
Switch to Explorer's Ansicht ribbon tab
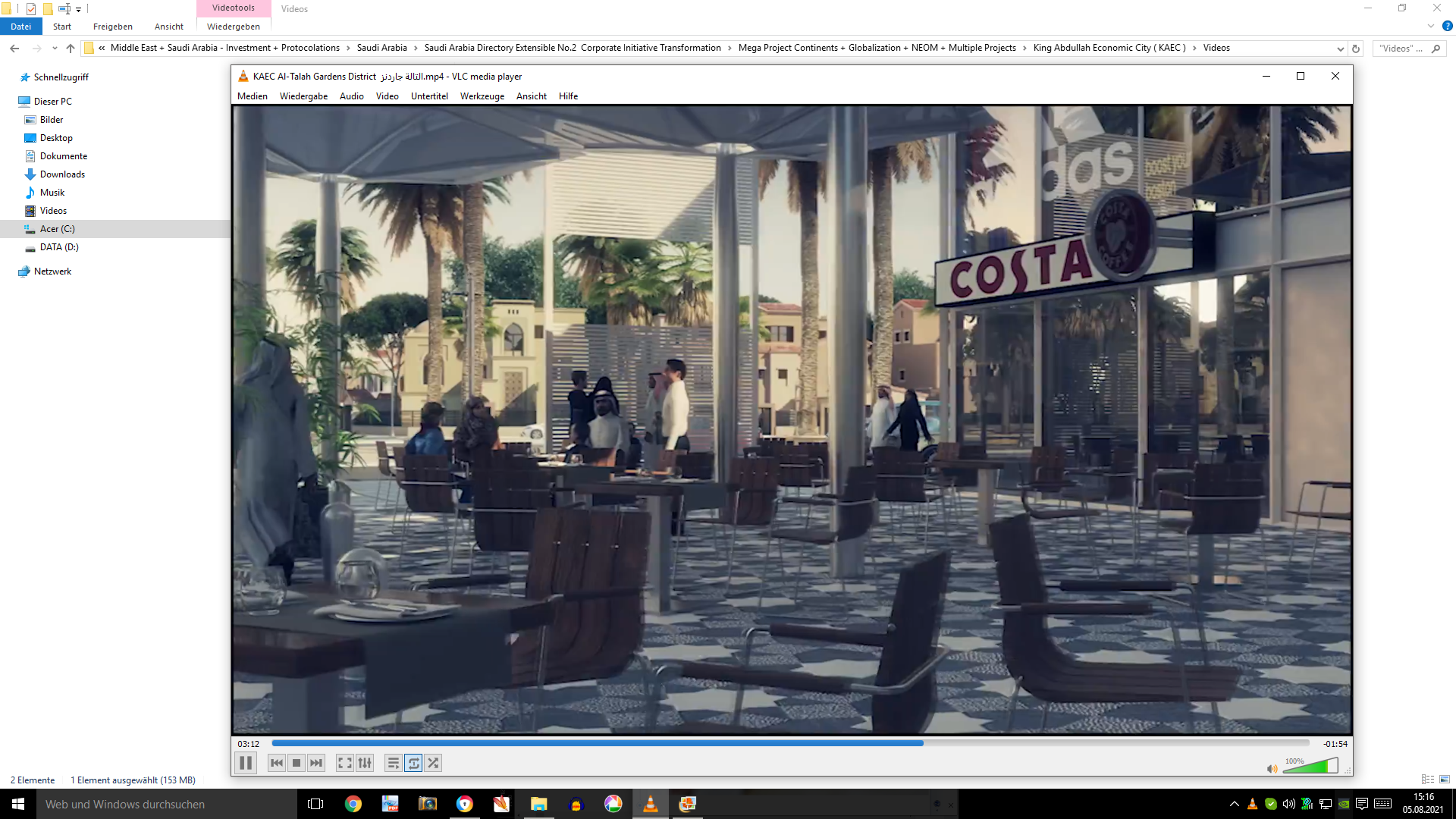pos(169,27)
